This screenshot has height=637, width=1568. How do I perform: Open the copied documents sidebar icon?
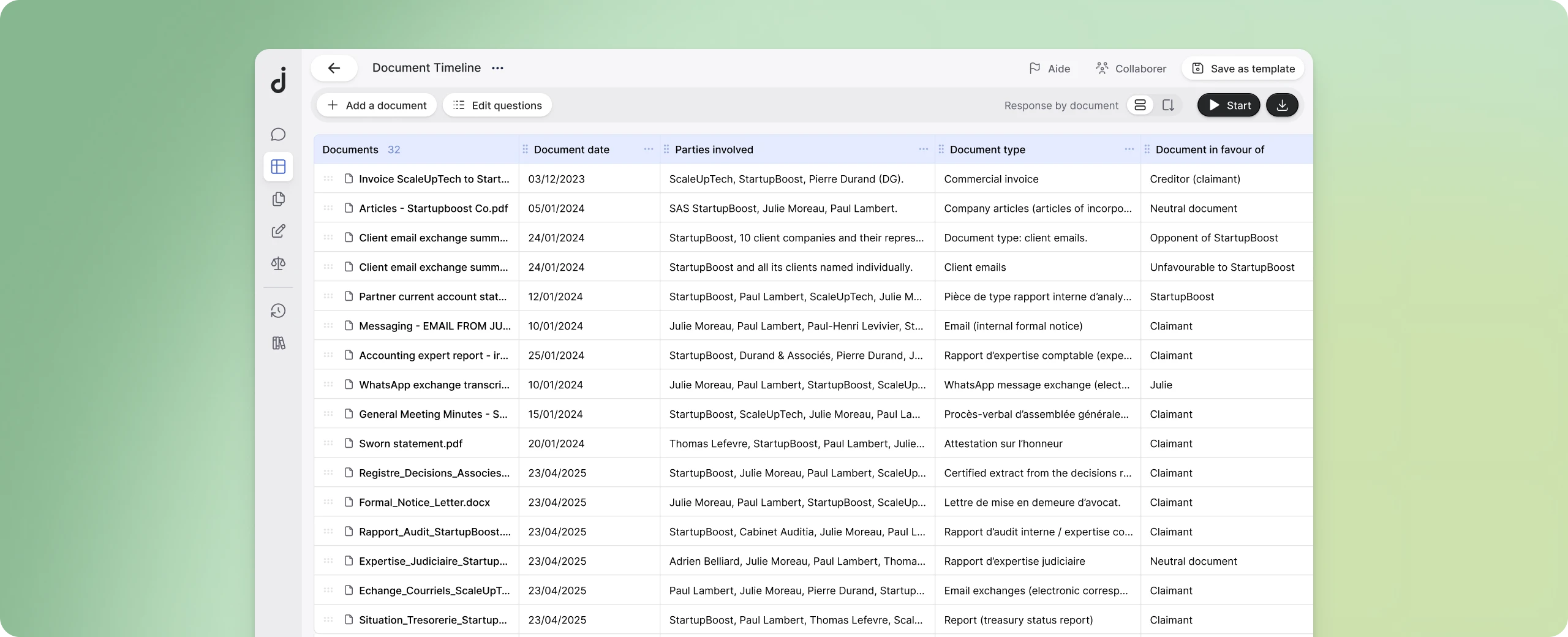(x=278, y=199)
